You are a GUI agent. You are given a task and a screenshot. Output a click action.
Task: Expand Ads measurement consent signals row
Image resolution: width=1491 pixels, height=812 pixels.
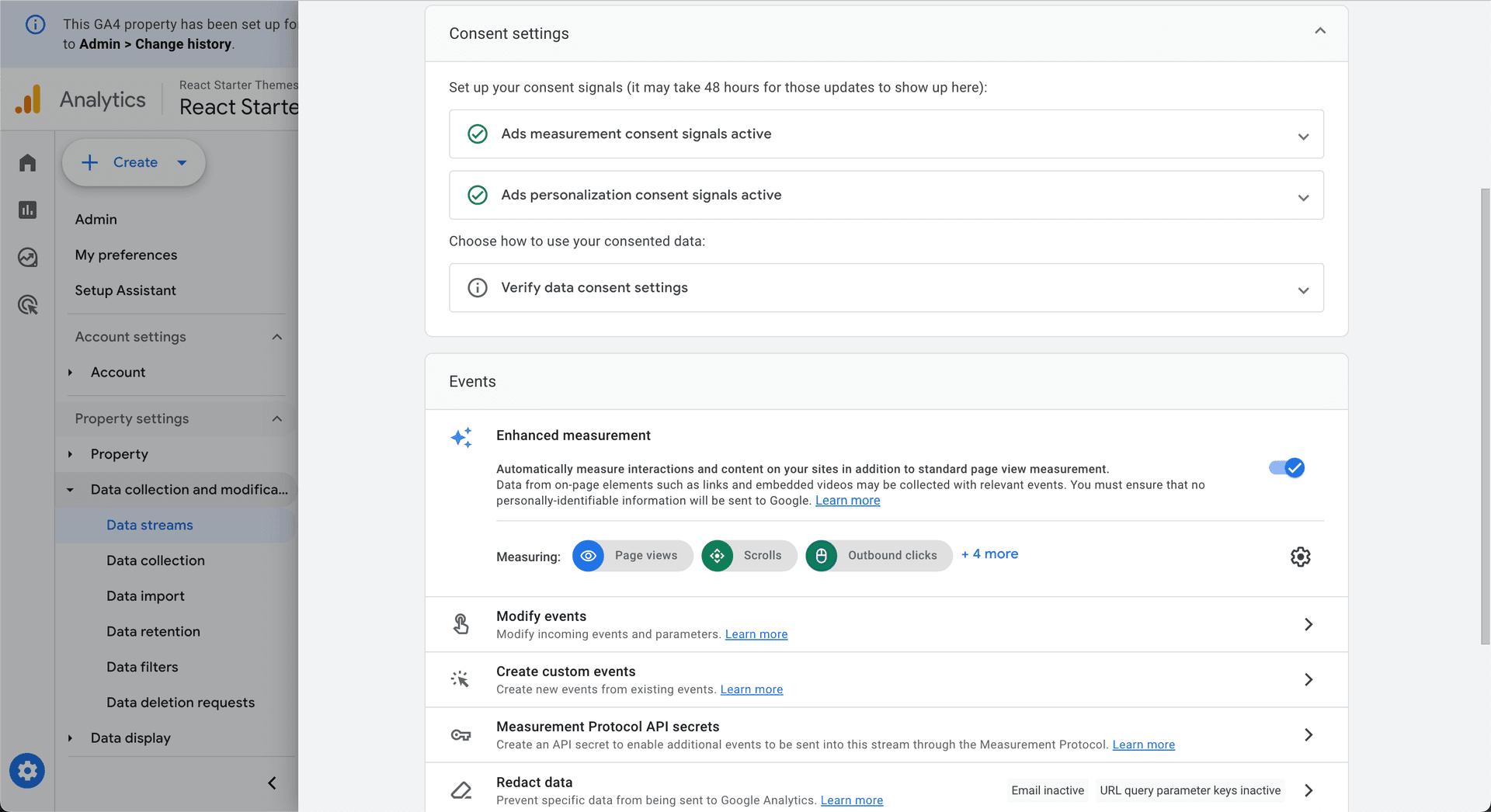tap(1303, 136)
